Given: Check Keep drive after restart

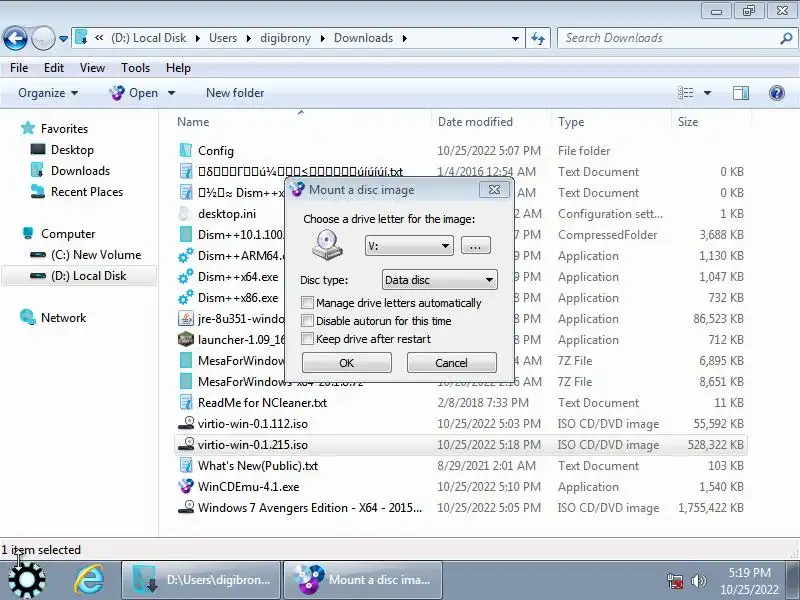Looking at the screenshot, I should pos(307,339).
